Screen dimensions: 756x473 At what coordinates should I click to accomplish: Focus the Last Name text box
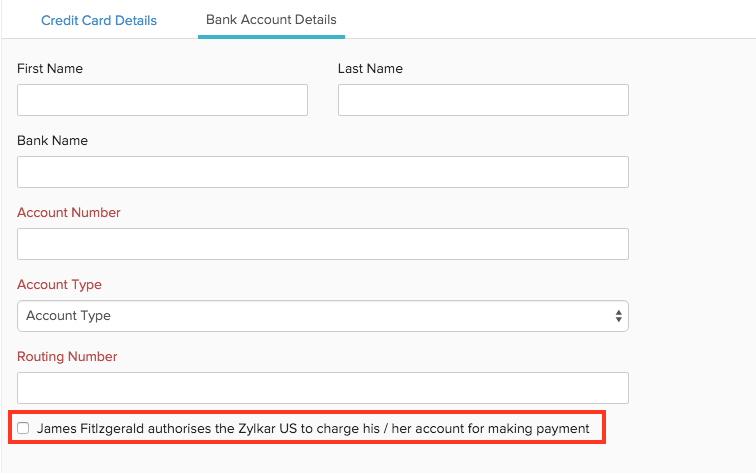pos(483,100)
